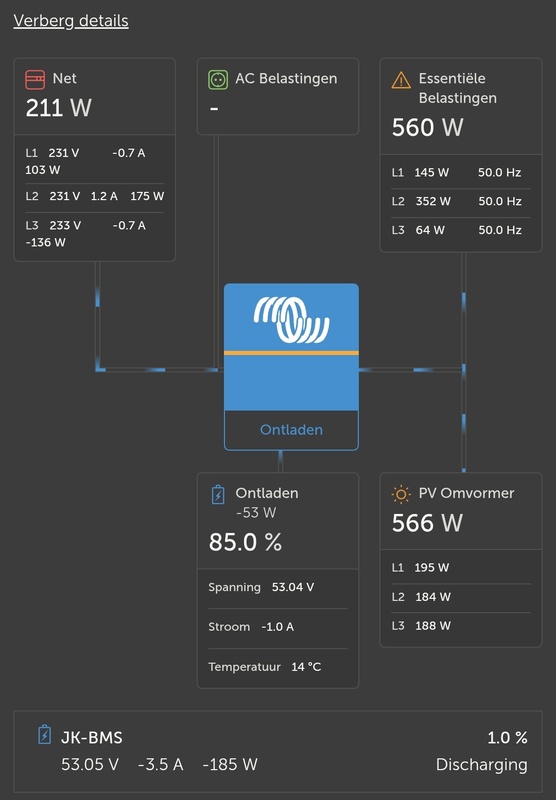Viewport: 556px width, 800px height.
Task: Select the 'Spanning 53.04 V' row
Action: click(278, 587)
